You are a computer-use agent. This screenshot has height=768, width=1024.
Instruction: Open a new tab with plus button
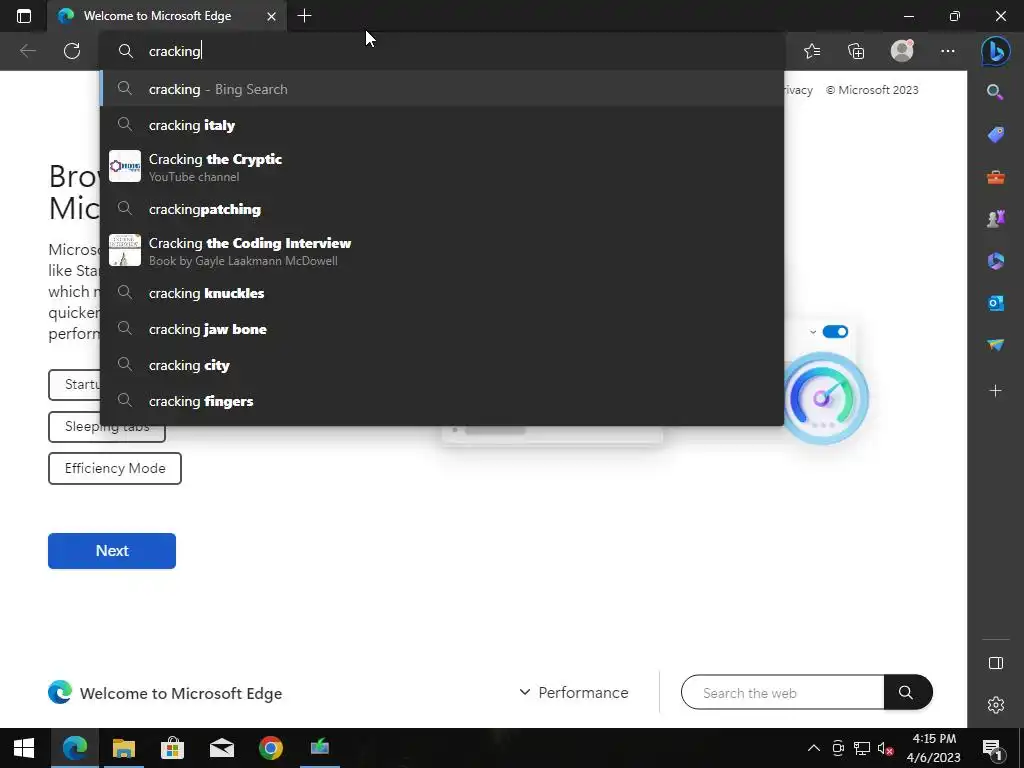pyautogui.click(x=304, y=16)
